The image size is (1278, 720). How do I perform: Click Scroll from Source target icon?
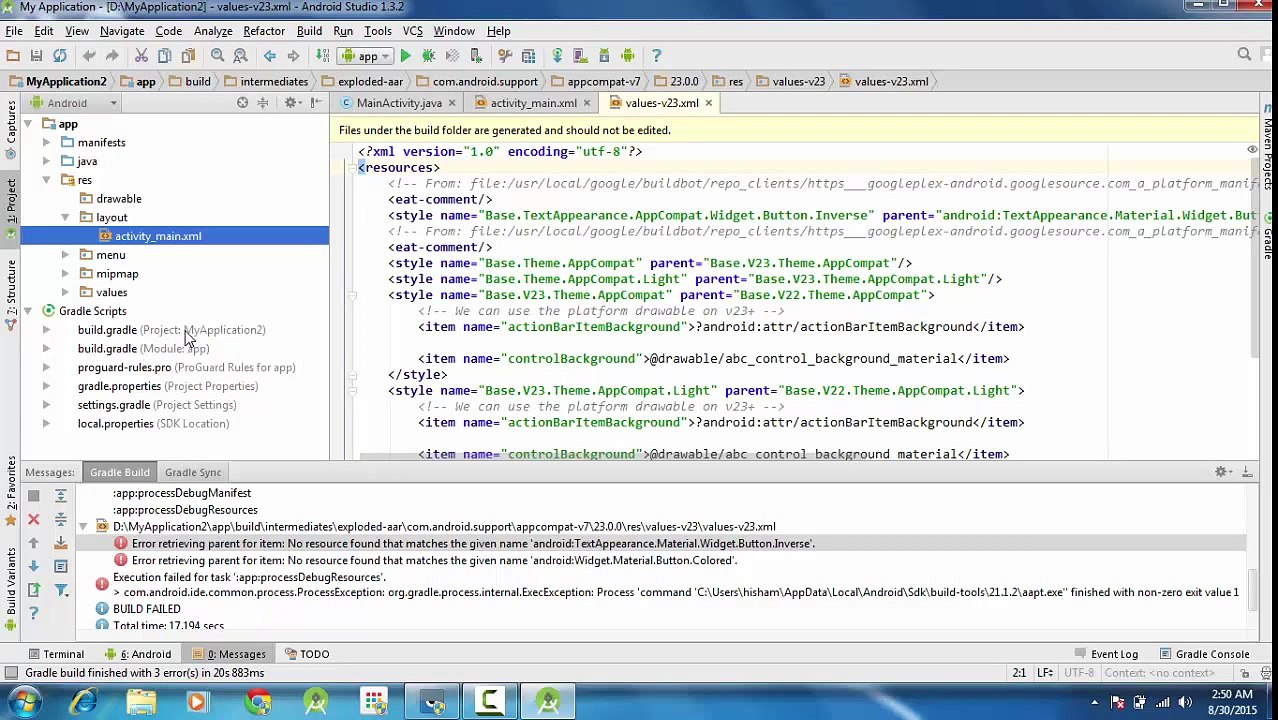(x=242, y=103)
